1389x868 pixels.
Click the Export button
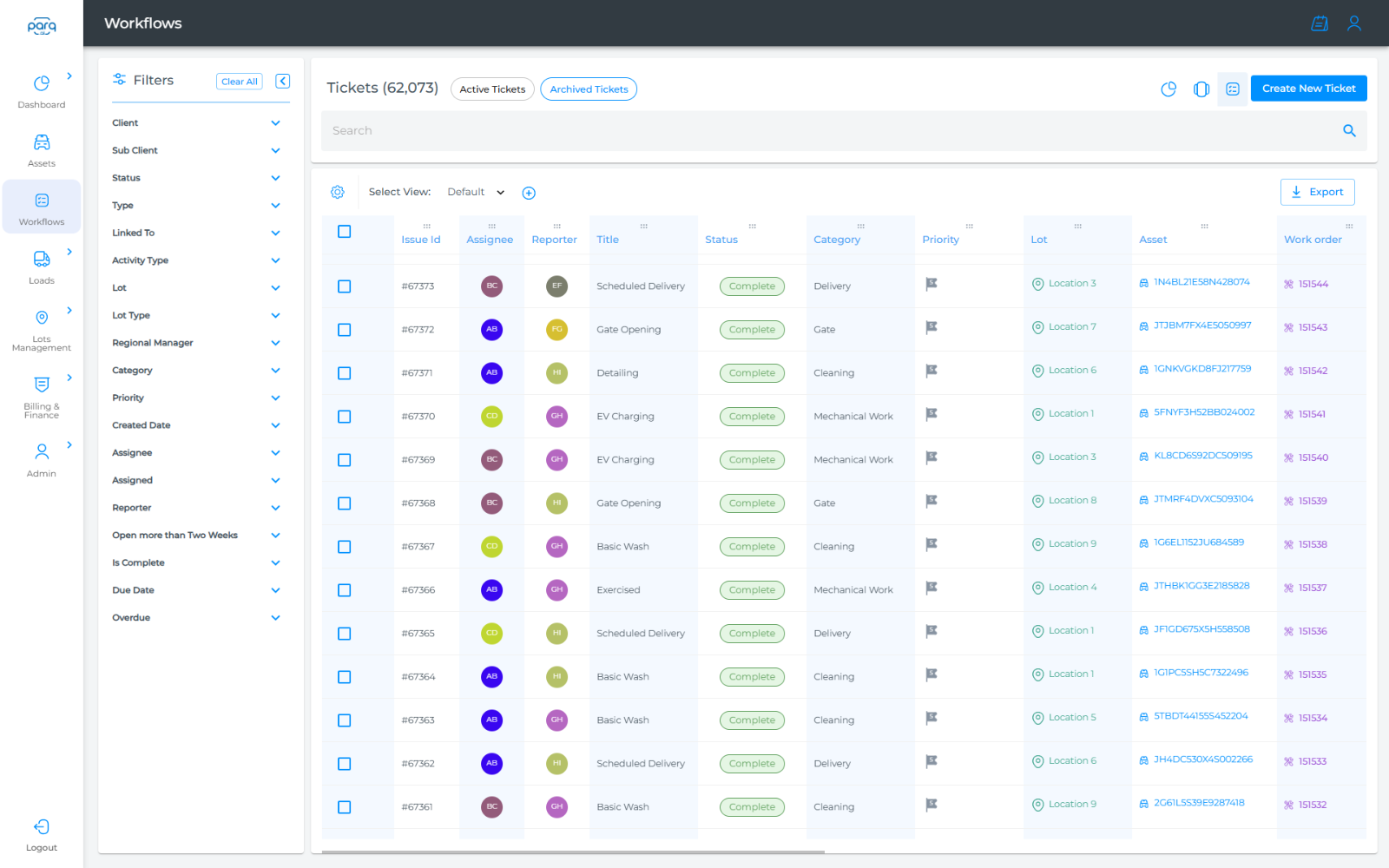[1318, 192]
